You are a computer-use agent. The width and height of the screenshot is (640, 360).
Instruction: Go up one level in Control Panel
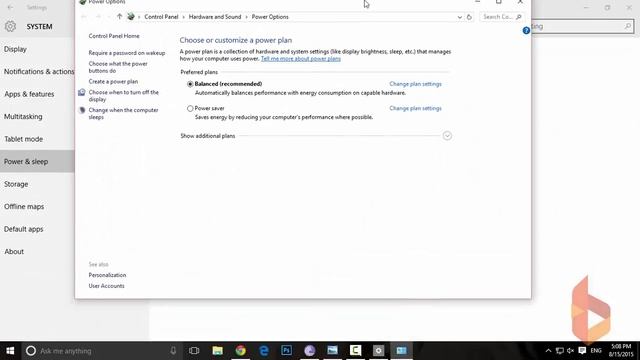(119, 17)
